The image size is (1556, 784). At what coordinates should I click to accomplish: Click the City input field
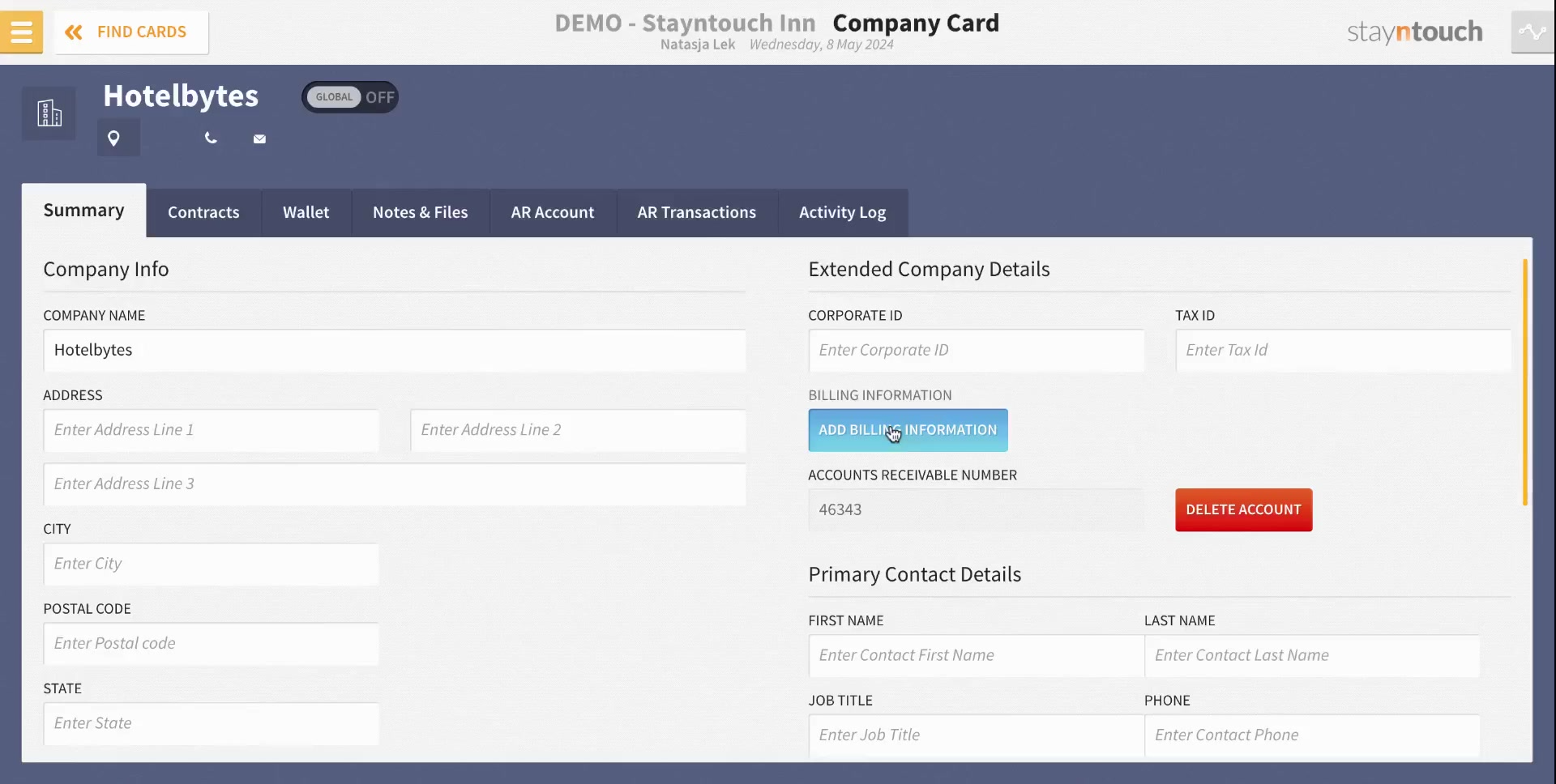212,565
